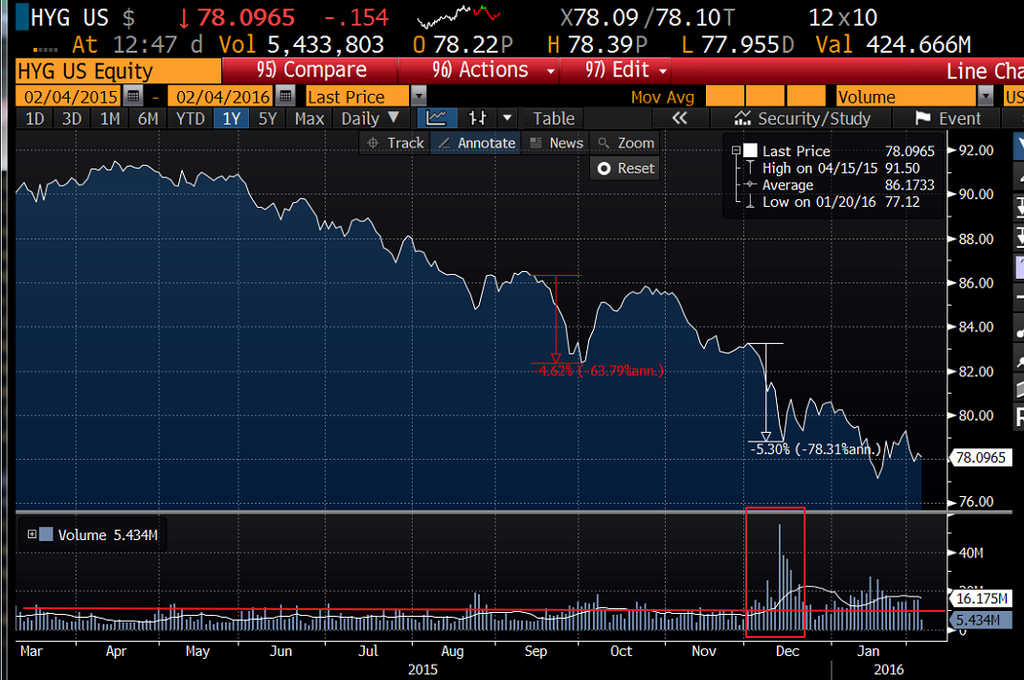The width and height of the screenshot is (1024, 680).
Task: Select the 1M period
Action: pos(110,118)
